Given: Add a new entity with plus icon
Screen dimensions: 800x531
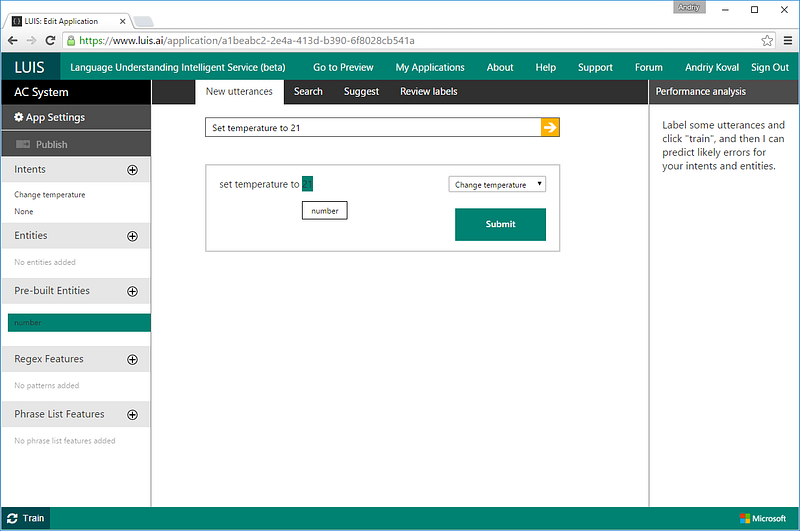Looking at the screenshot, I should 132,236.
